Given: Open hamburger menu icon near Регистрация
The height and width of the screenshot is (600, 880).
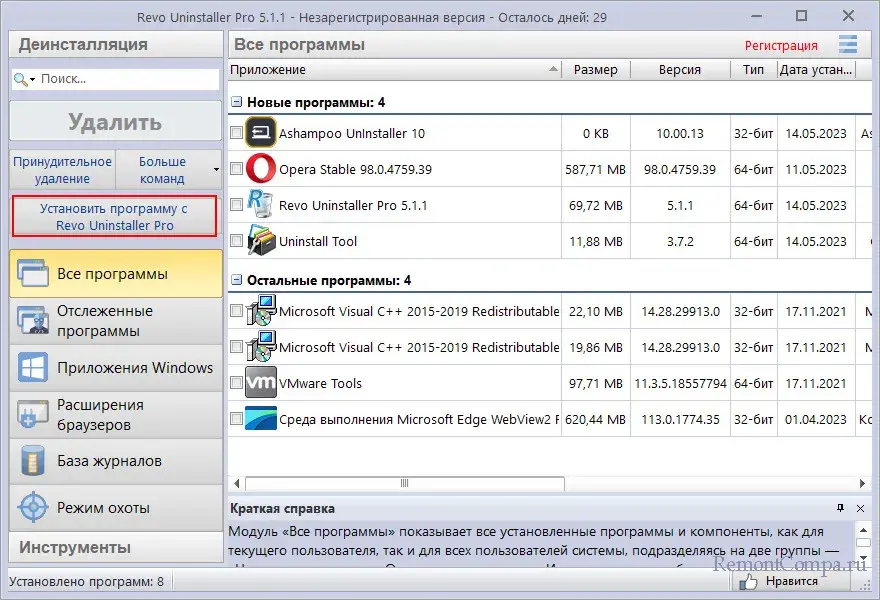Looking at the screenshot, I should (848, 44).
